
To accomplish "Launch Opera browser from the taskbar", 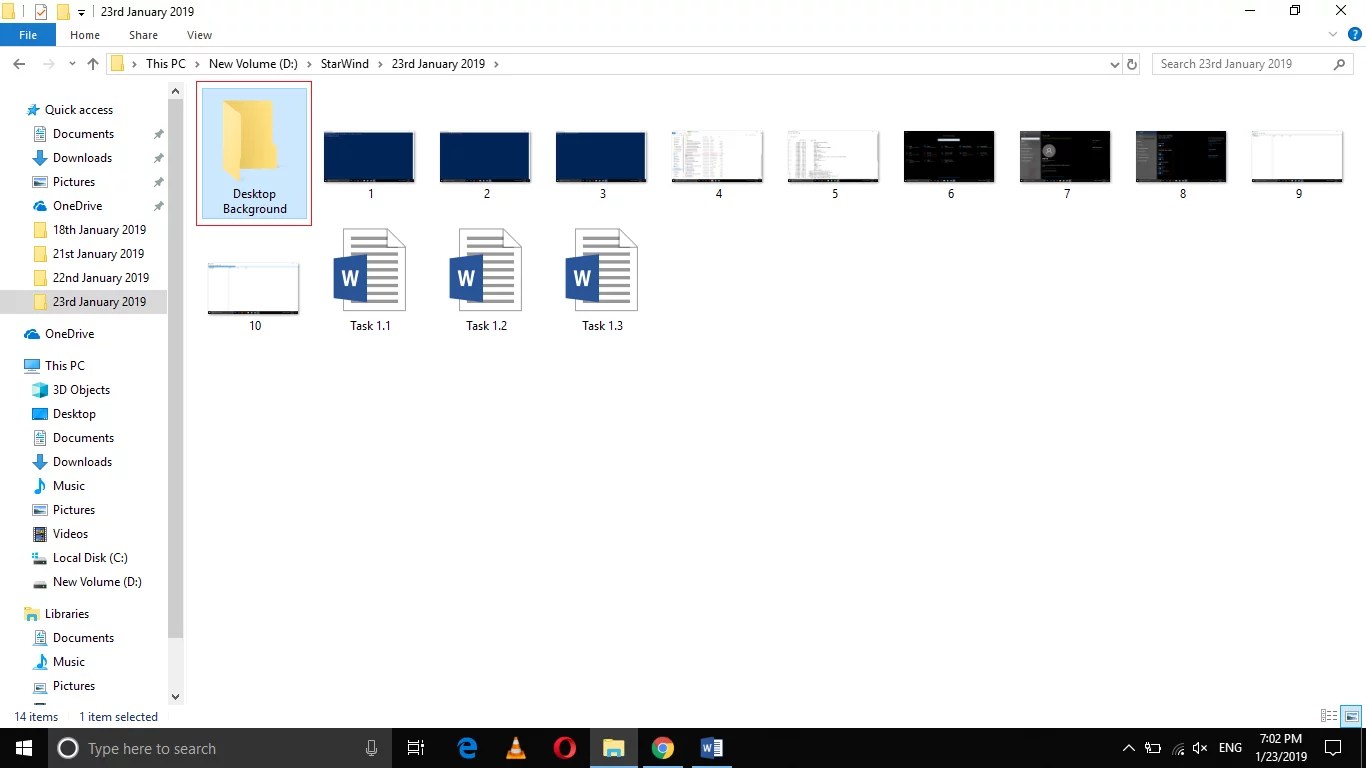I will 564,748.
